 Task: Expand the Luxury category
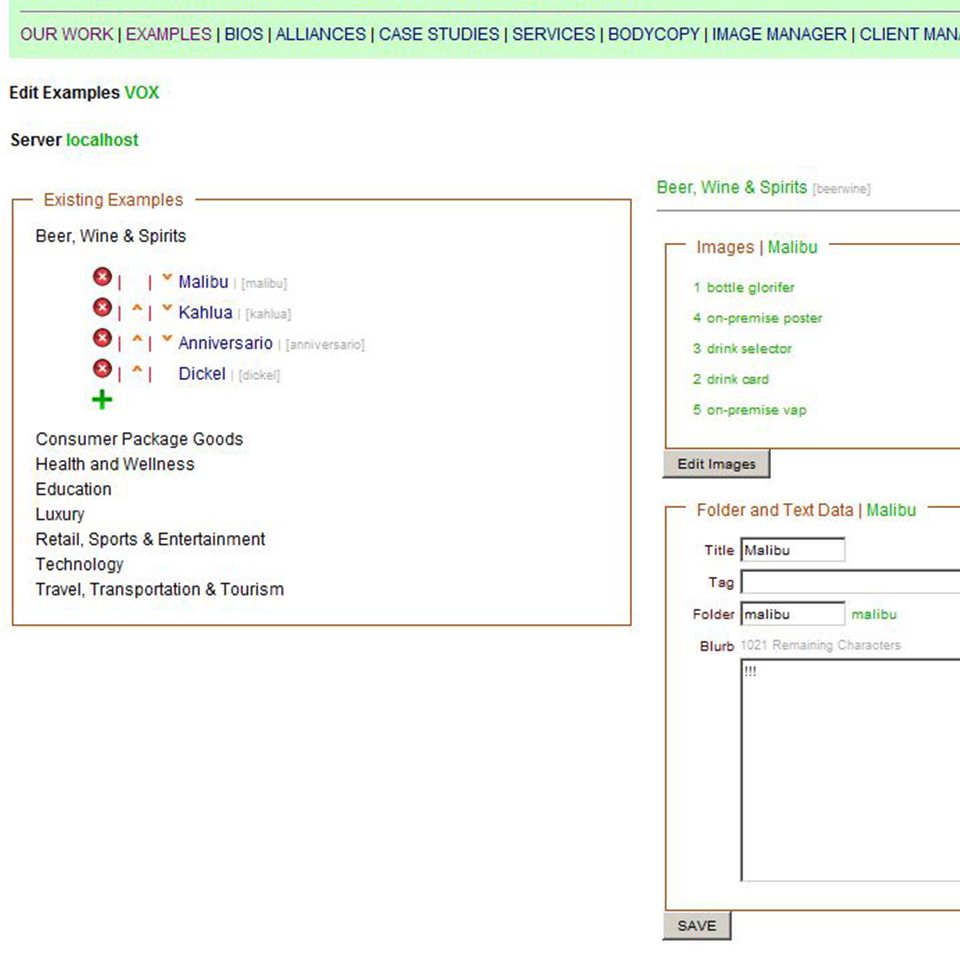point(60,514)
